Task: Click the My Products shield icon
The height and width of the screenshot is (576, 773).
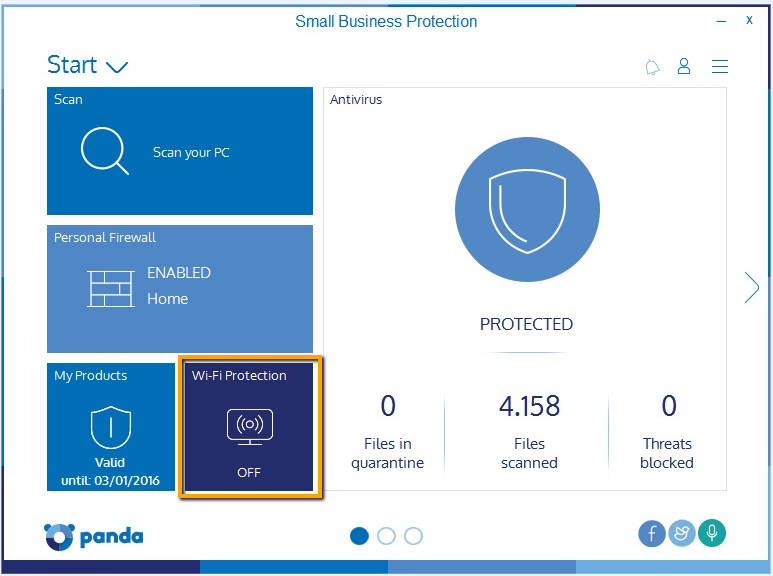Action: coord(111,427)
